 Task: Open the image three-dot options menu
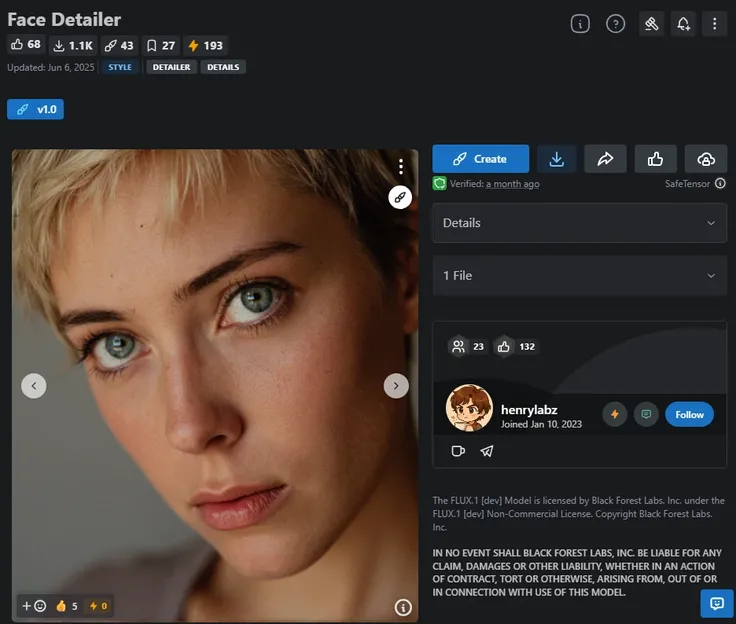coord(400,167)
